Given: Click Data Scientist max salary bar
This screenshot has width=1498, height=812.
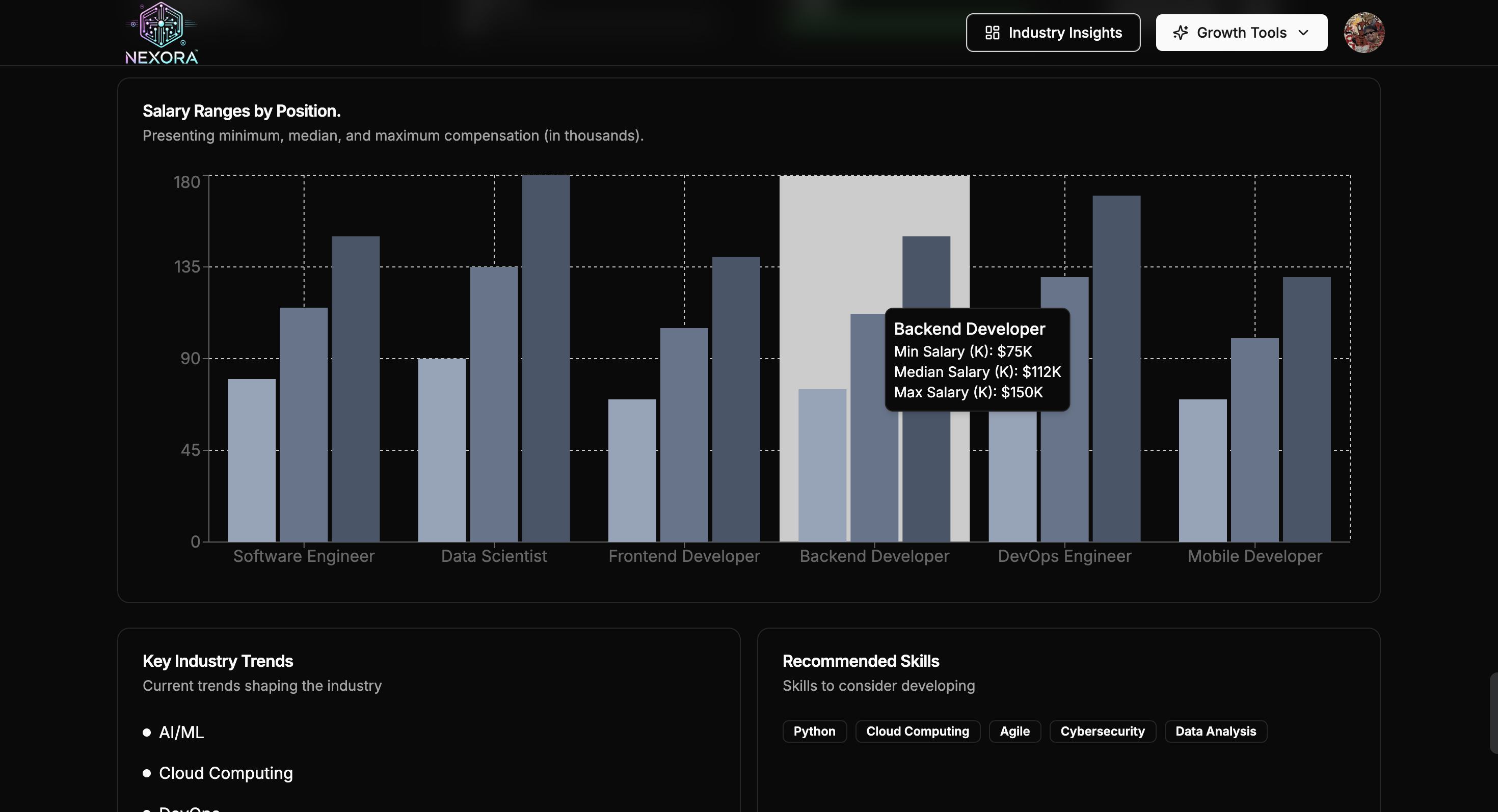Looking at the screenshot, I should tap(546, 358).
